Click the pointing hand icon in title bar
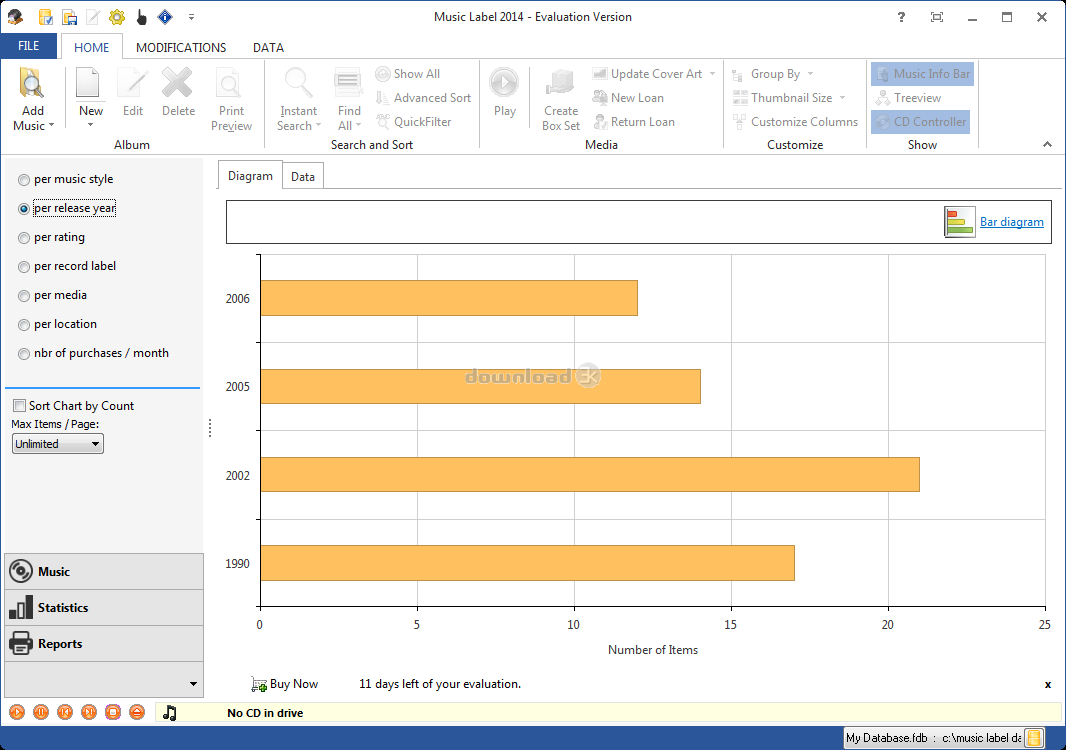Screen dimensions: 1066x750 point(141,17)
